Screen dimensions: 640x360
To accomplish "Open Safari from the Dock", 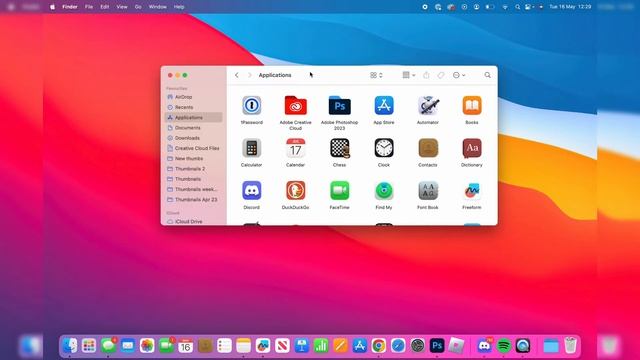I will pos(398,346).
